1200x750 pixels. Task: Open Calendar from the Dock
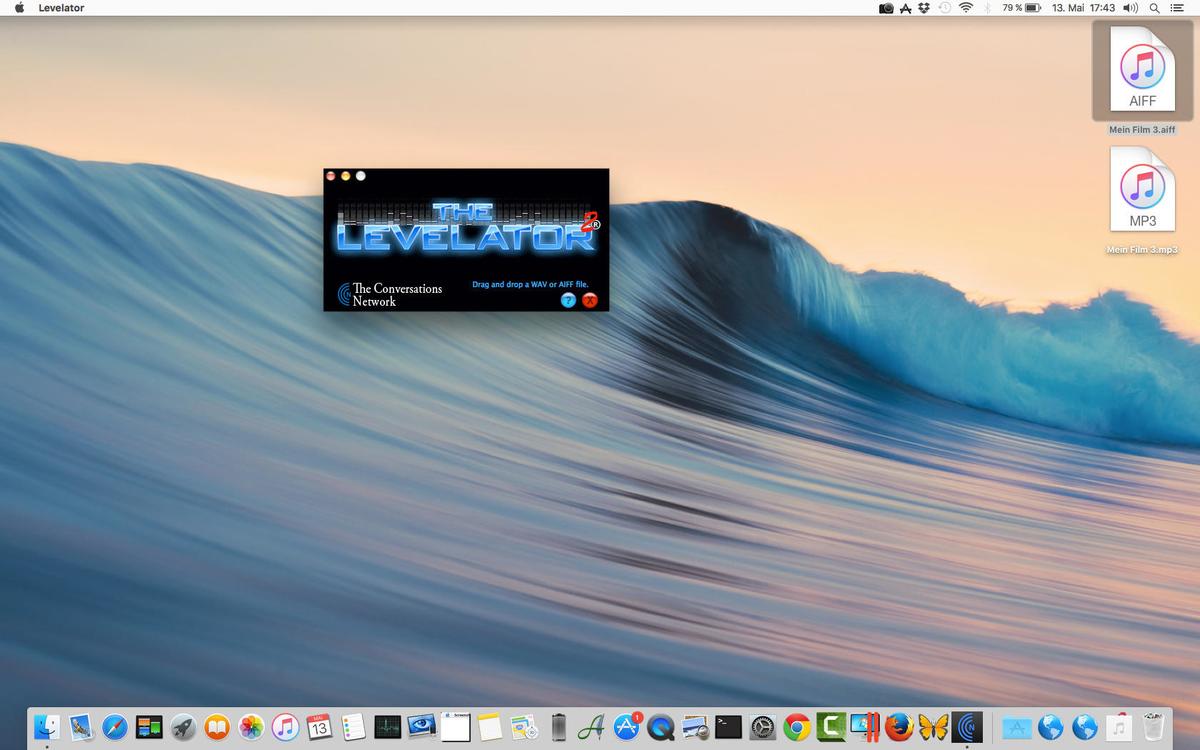pos(319,727)
